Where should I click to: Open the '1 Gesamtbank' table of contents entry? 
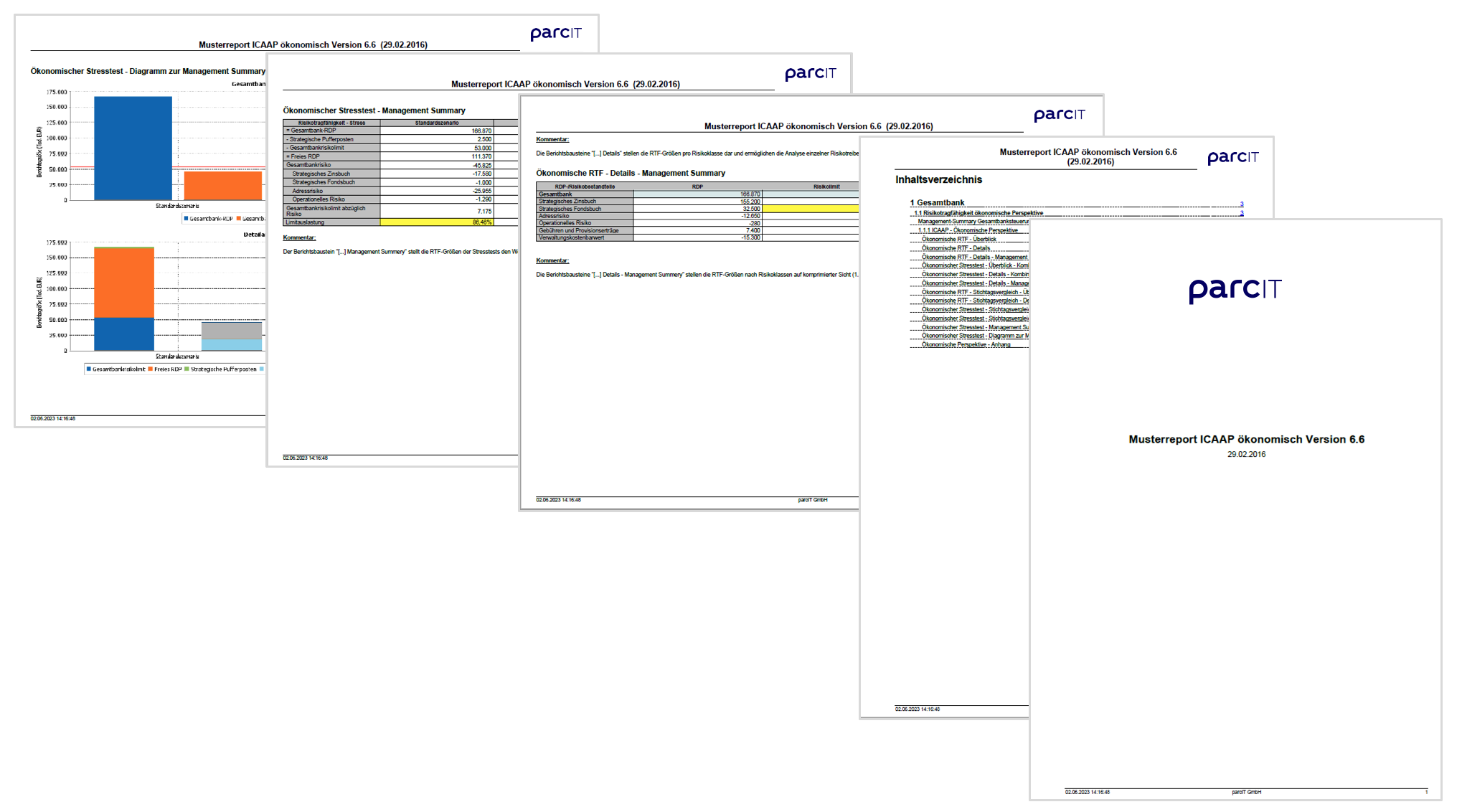[938, 203]
